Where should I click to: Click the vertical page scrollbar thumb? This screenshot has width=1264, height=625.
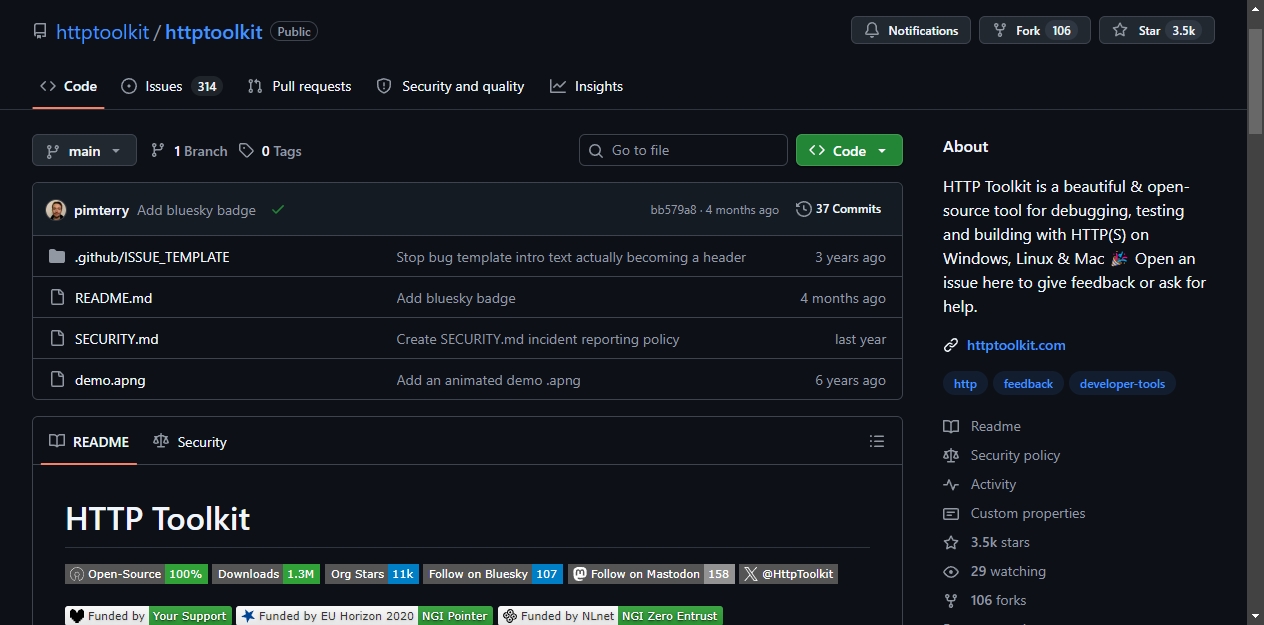[1255, 82]
